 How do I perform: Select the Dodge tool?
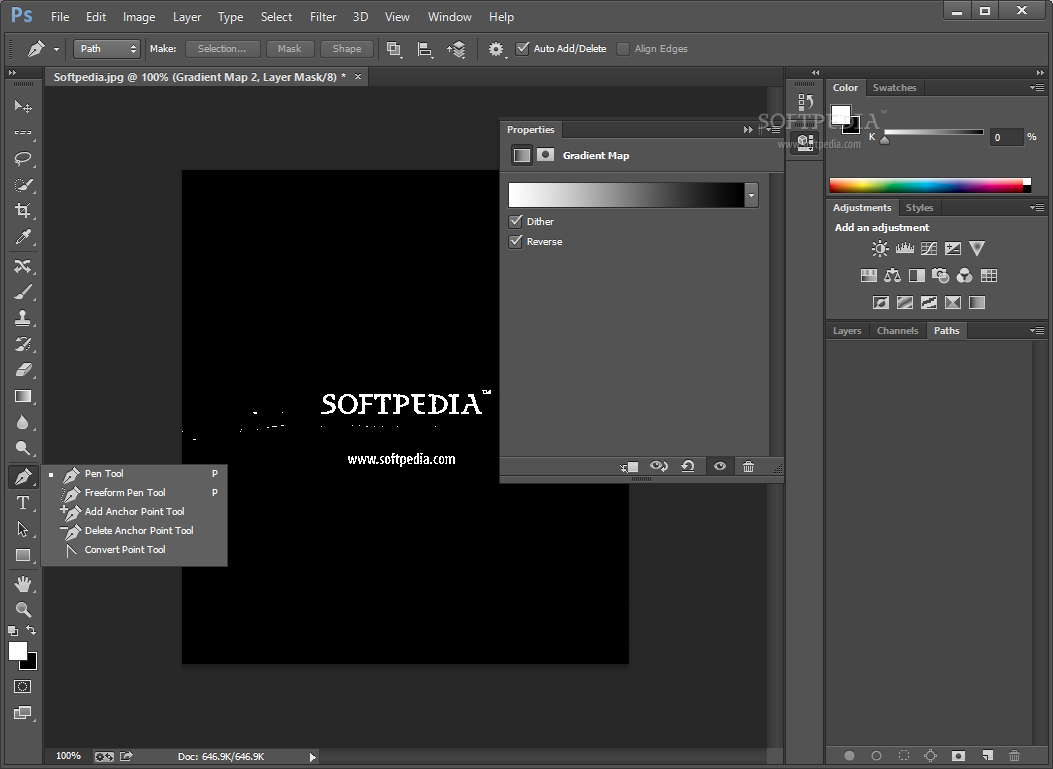(23, 449)
